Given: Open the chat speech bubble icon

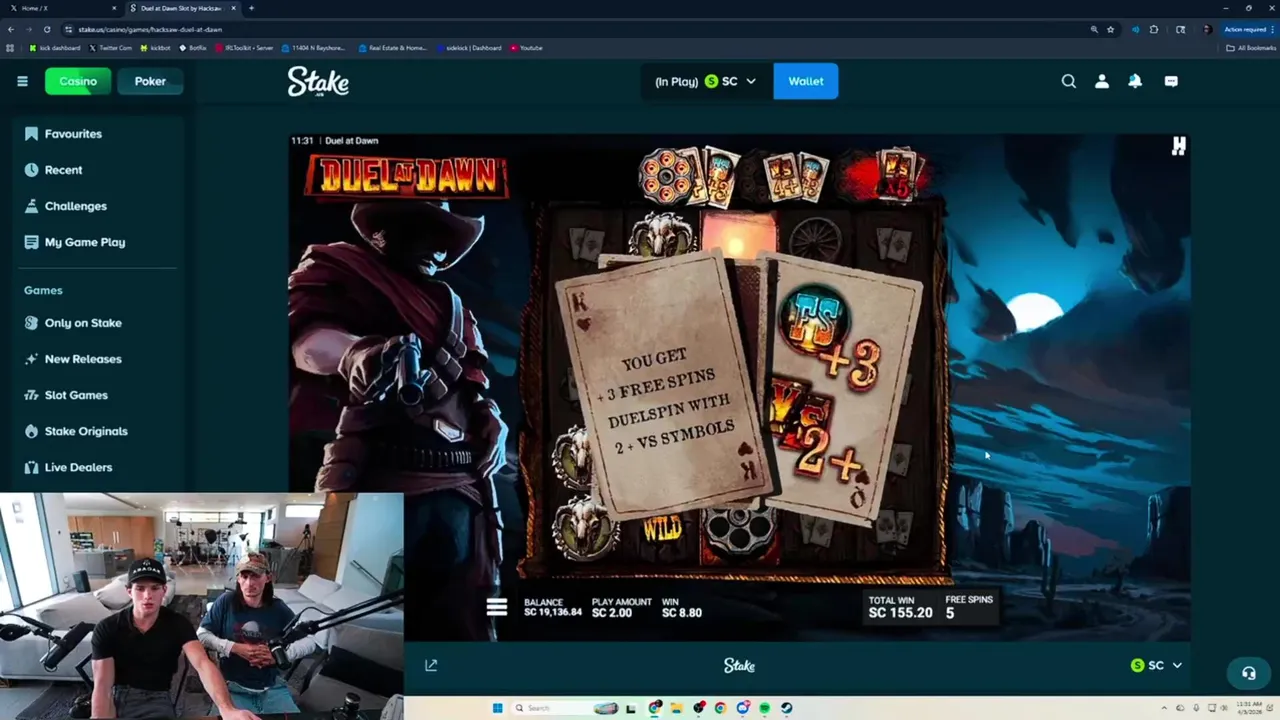Looking at the screenshot, I should pyautogui.click(x=1171, y=81).
